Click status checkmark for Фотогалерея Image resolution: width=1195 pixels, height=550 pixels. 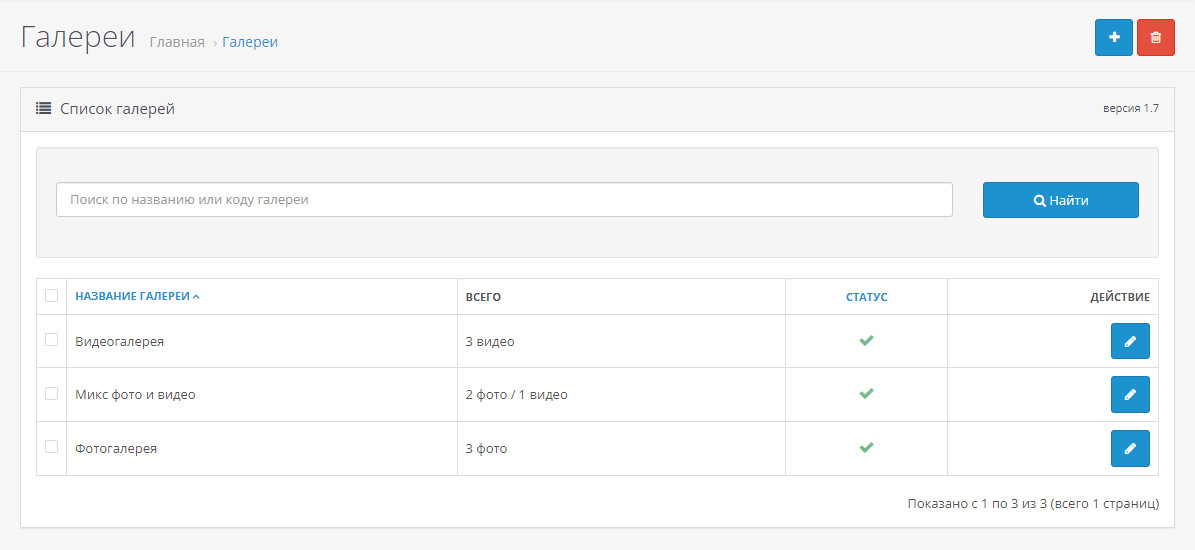[x=866, y=448]
